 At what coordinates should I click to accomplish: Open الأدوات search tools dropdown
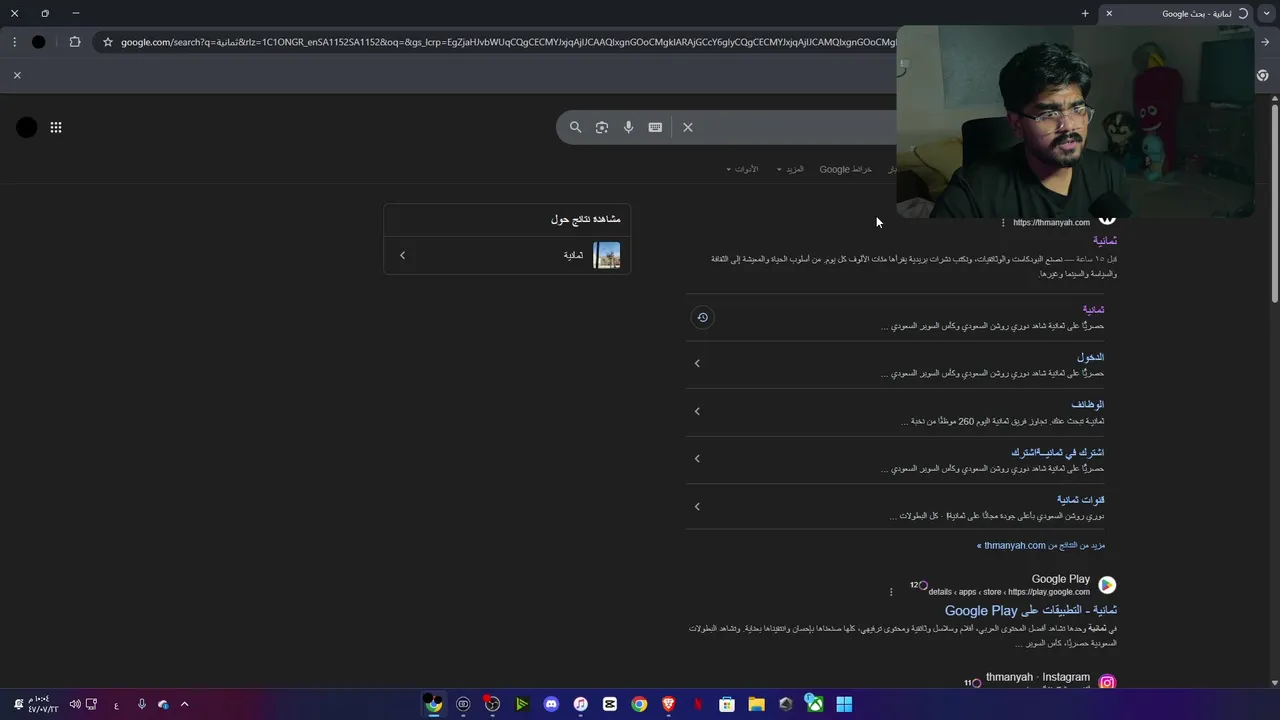[742, 169]
